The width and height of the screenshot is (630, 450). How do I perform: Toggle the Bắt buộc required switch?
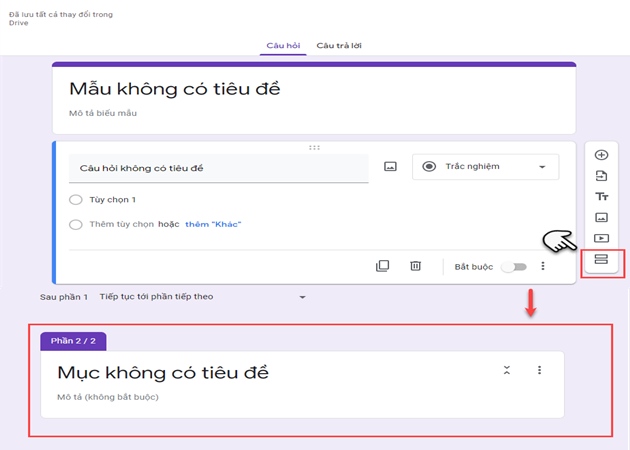[515, 267]
